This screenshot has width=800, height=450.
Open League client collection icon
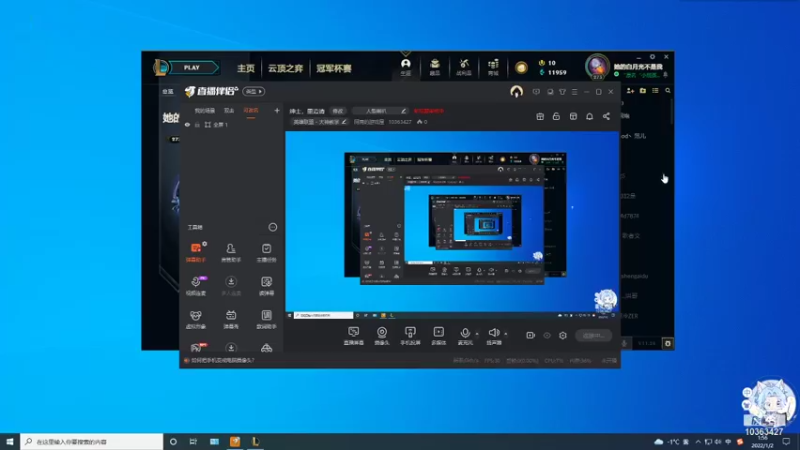435,67
